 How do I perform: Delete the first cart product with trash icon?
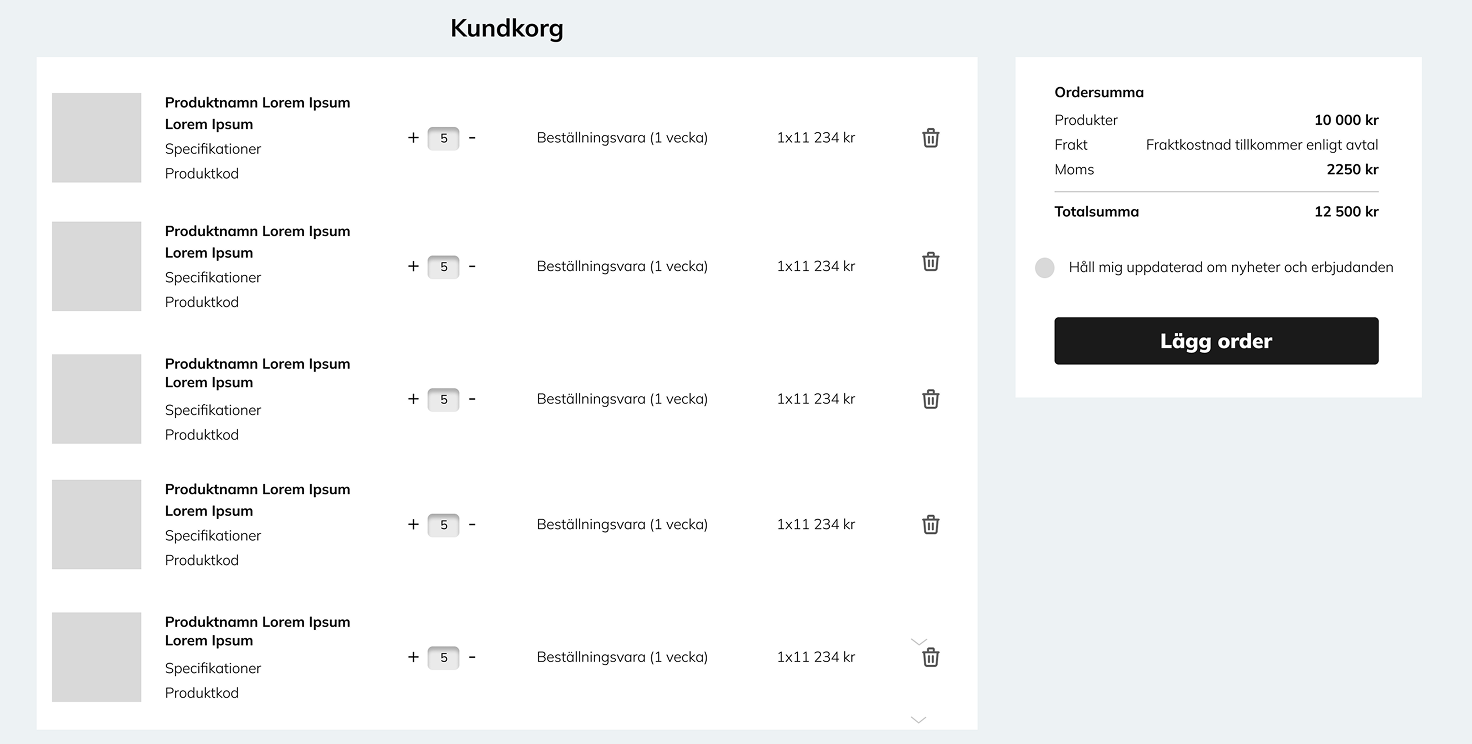point(930,138)
